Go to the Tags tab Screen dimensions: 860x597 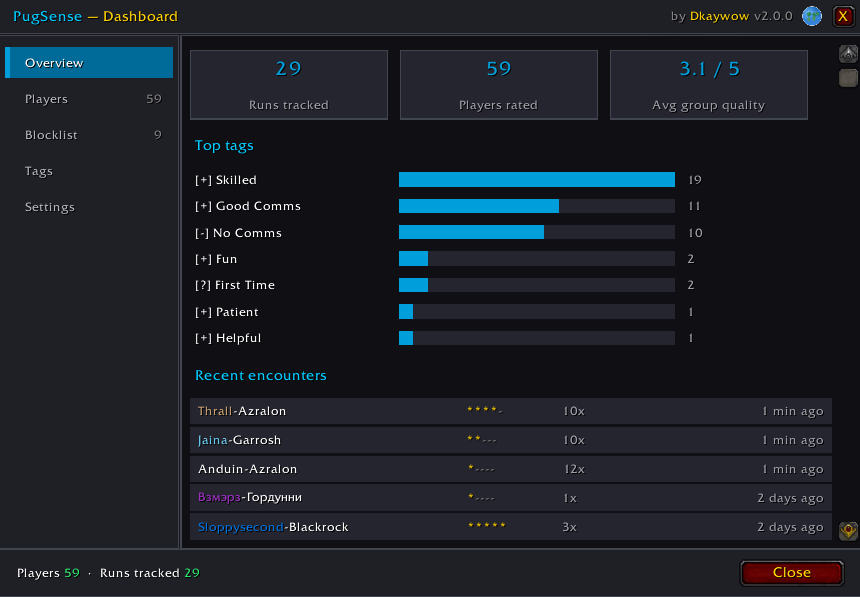coord(89,171)
